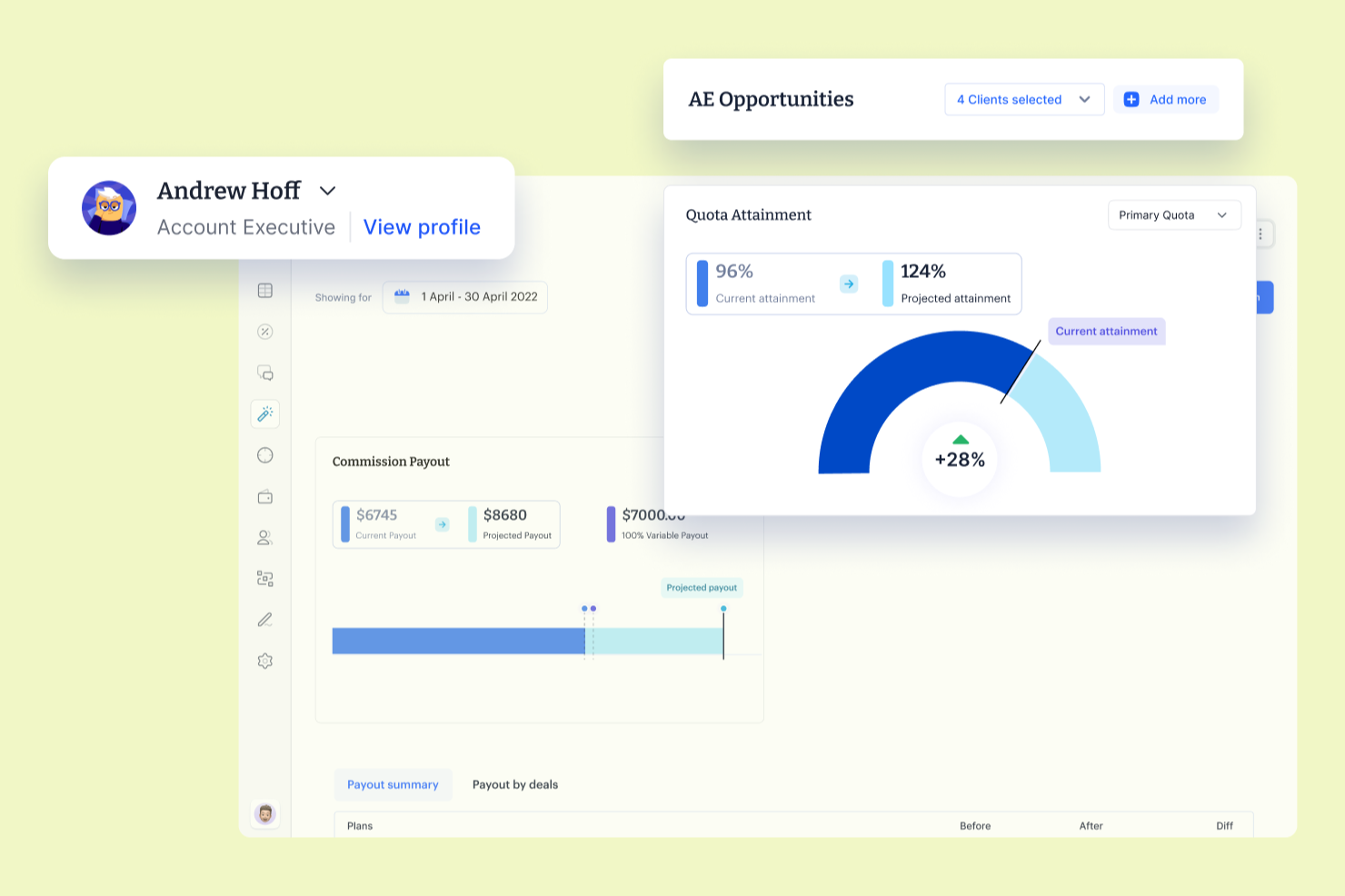Open the wallet icon in sidebar
The width and height of the screenshot is (1345, 896).
pyautogui.click(x=265, y=497)
